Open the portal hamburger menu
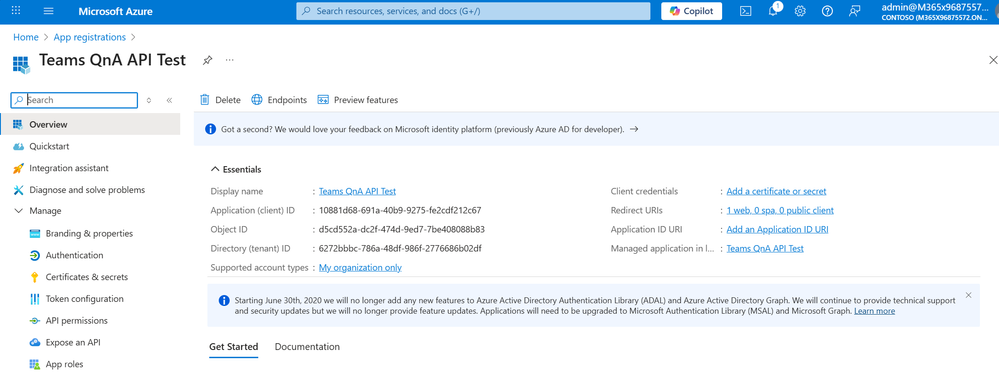The height and width of the screenshot is (375, 999). point(48,11)
